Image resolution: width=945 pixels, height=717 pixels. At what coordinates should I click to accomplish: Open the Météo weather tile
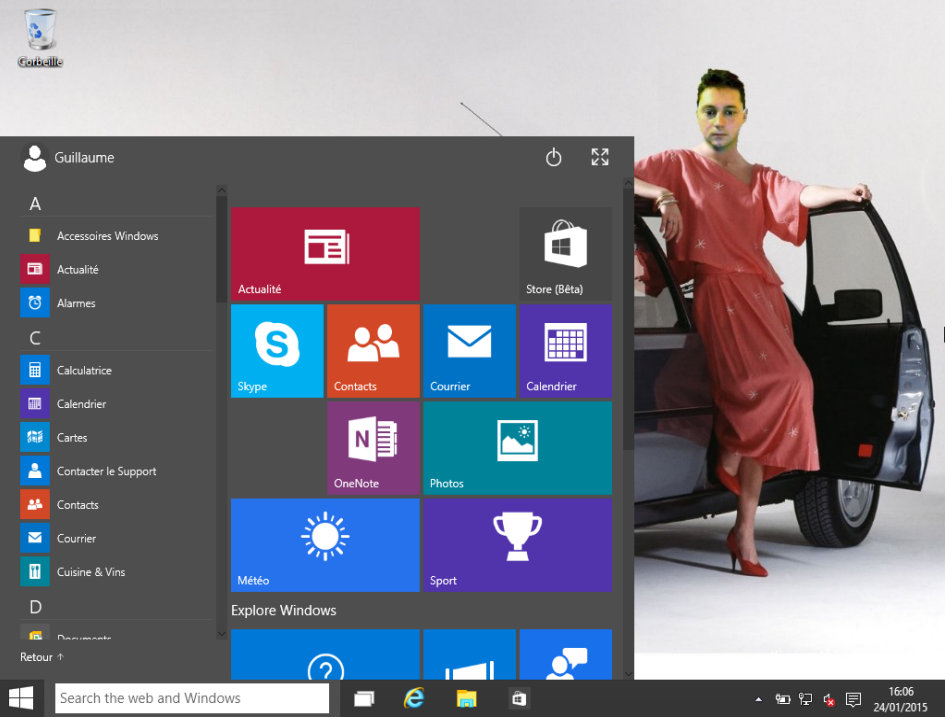(x=325, y=545)
